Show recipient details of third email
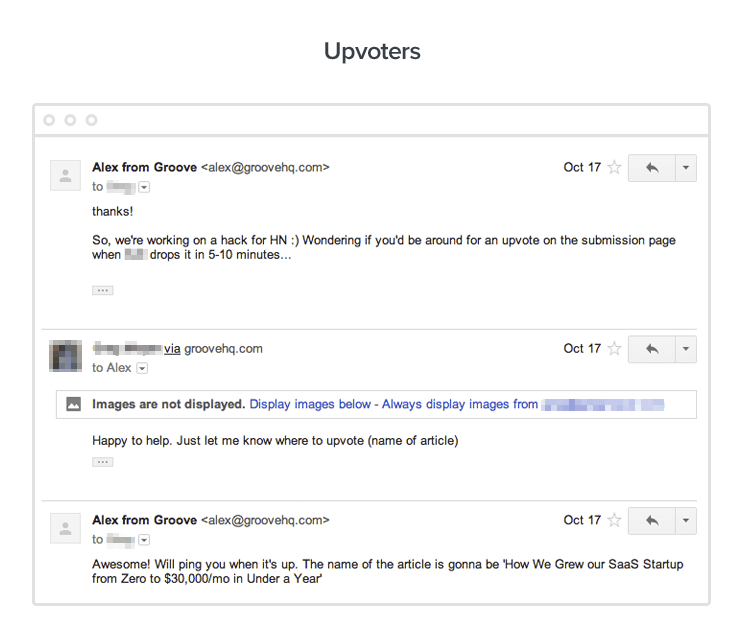The height and width of the screenshot is (640, 741). point(144,540)
